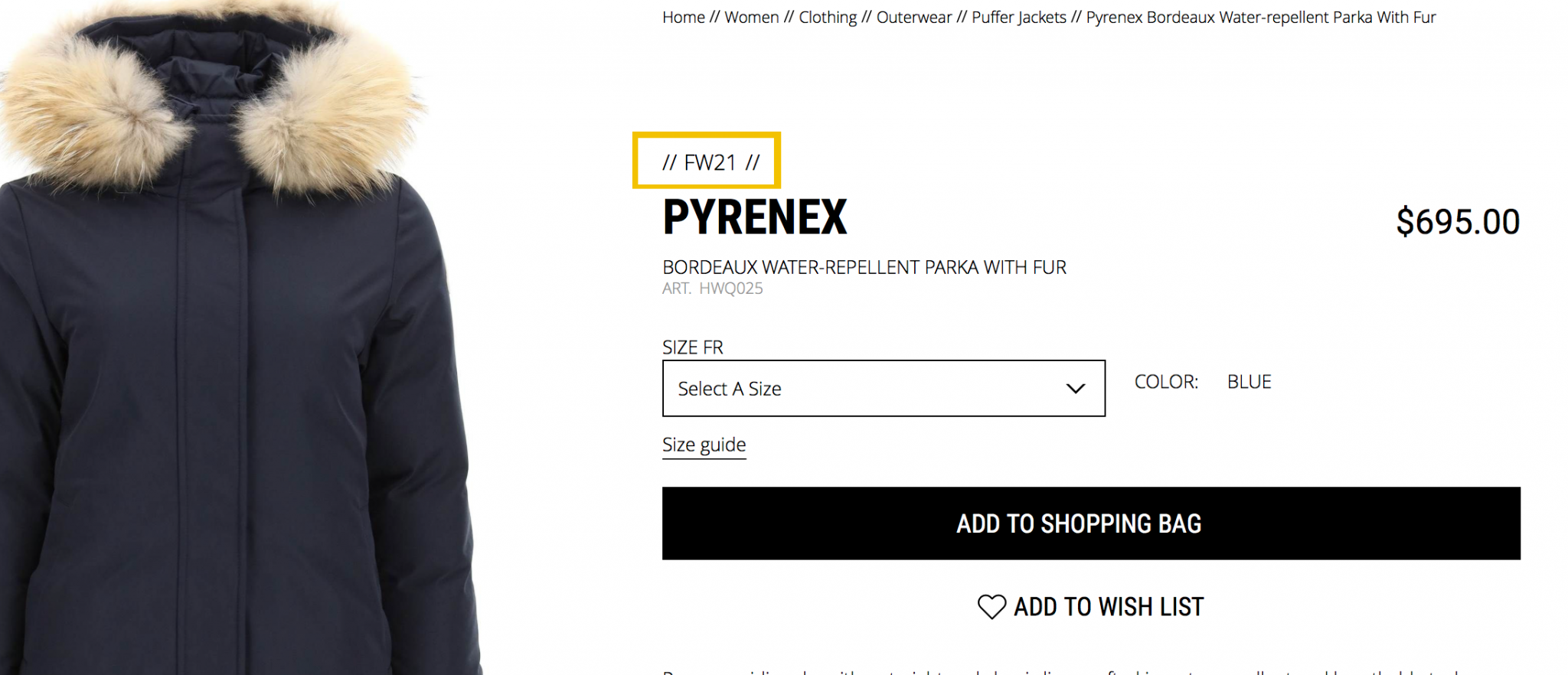This screenshot has height=675, width=1568.
Task: Click the FW21 season tag
Action: coord(710,162)
